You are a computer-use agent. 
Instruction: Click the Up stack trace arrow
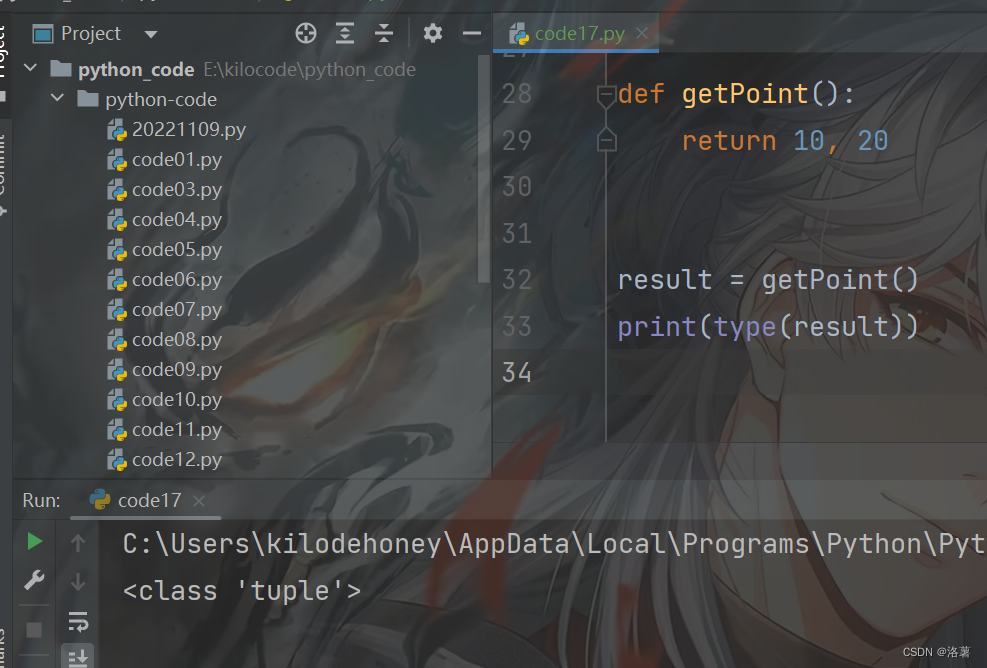coord(78,543)
